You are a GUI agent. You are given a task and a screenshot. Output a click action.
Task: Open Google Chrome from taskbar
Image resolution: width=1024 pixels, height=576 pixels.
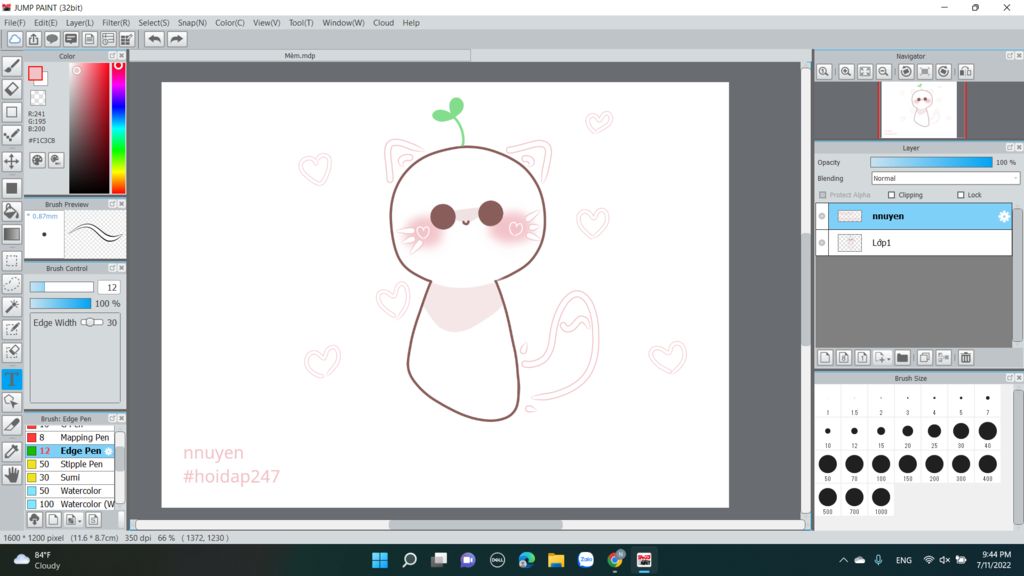(615, 560)
